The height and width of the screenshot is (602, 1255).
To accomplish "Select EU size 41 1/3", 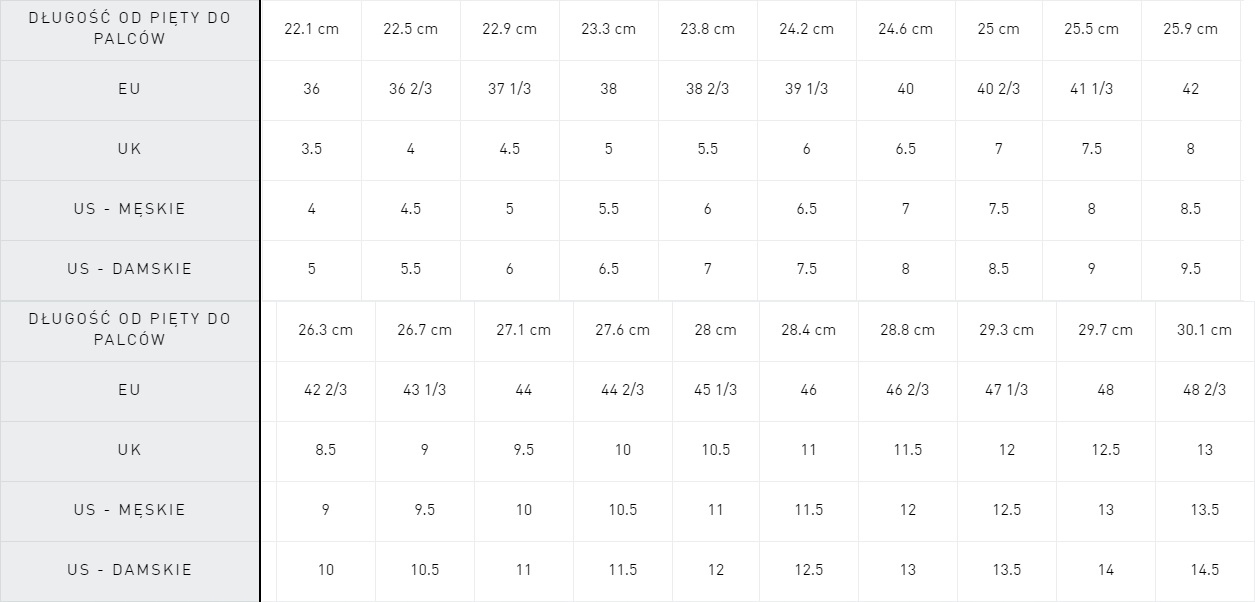I will pyautogui.click(x=1091, y=89).
